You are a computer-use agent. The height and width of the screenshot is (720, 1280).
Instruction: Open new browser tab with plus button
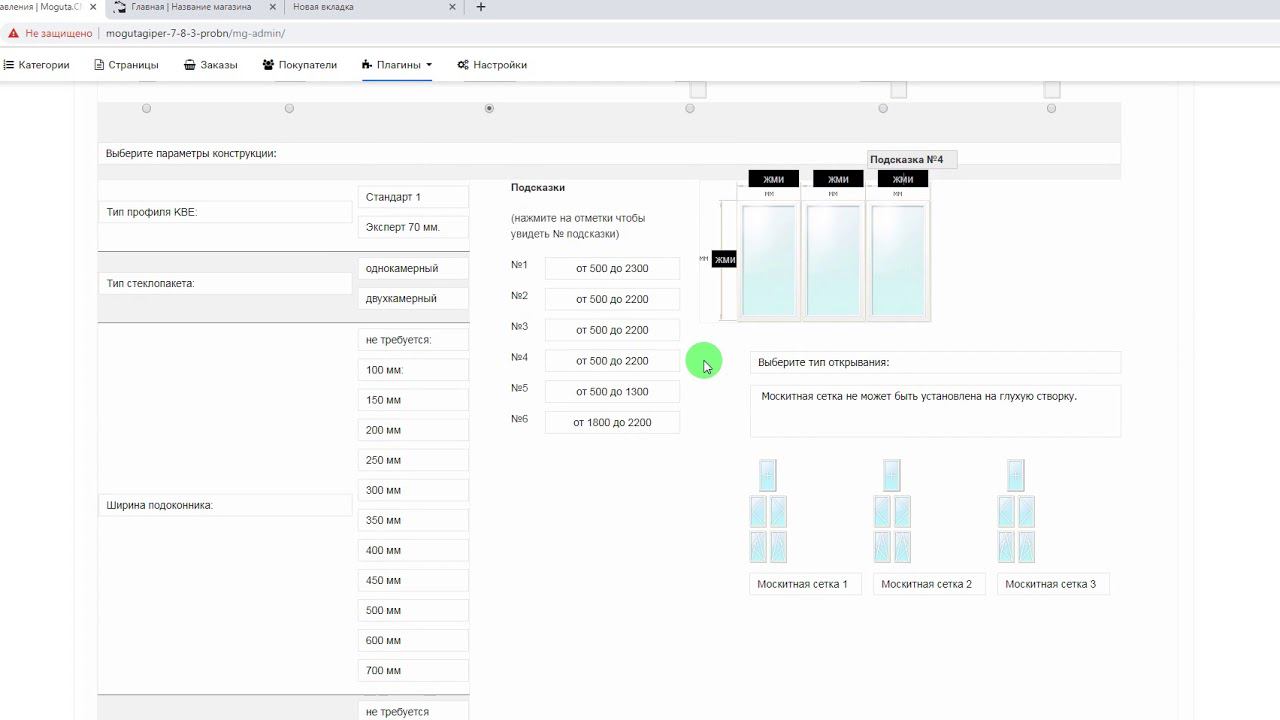(x=481, y=7)
